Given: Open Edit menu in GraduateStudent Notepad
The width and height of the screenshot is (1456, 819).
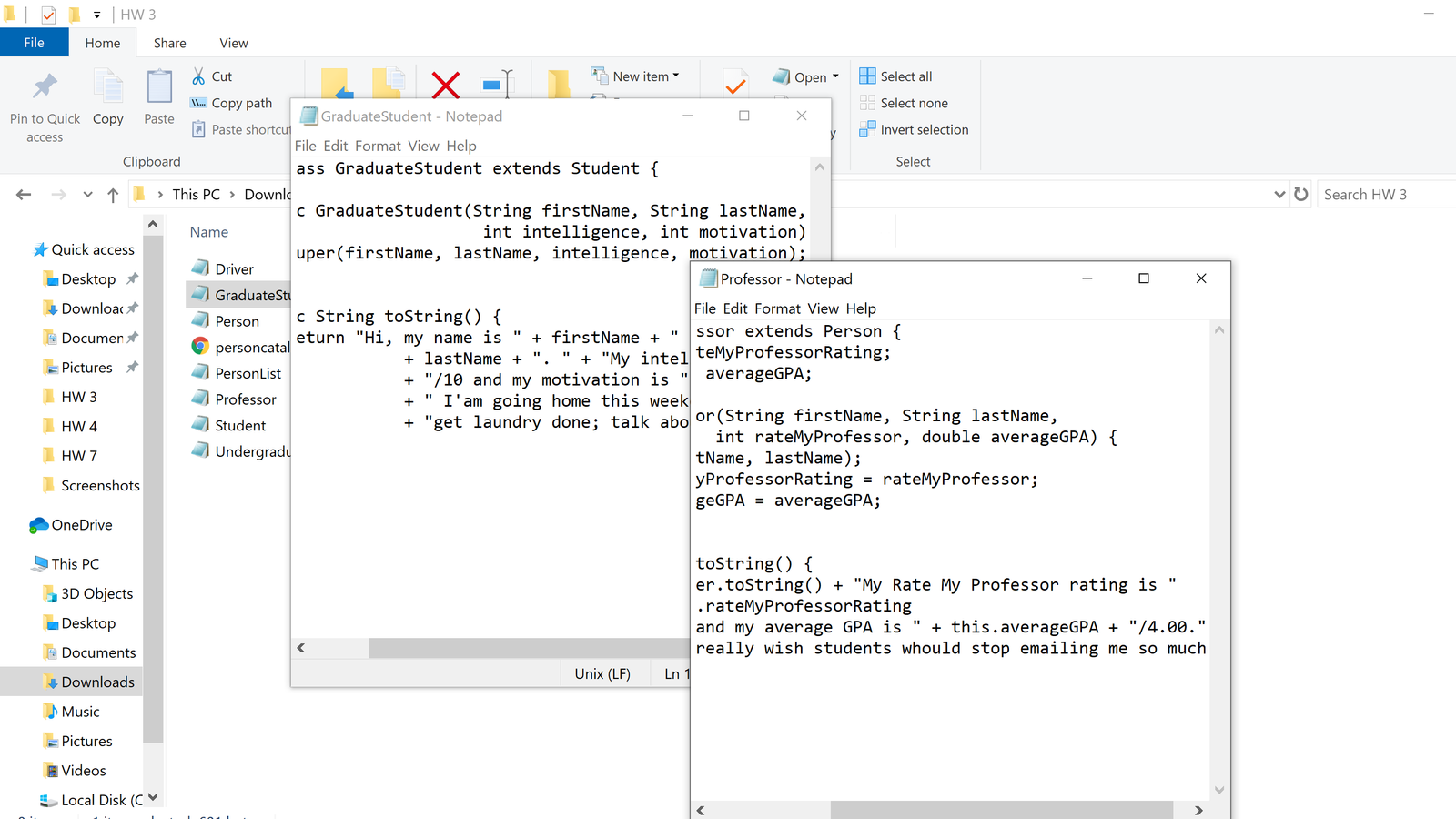Looking at the screenshot, I should [335, 146].
